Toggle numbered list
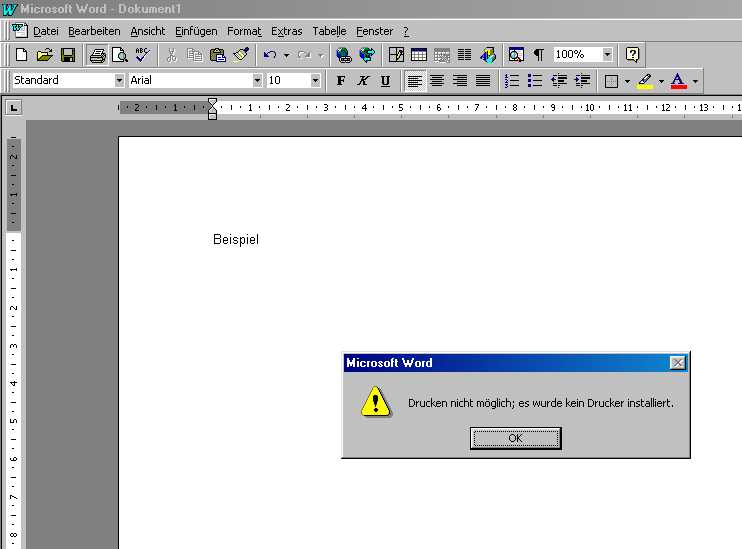742x549 pixels. coord(512,81)
